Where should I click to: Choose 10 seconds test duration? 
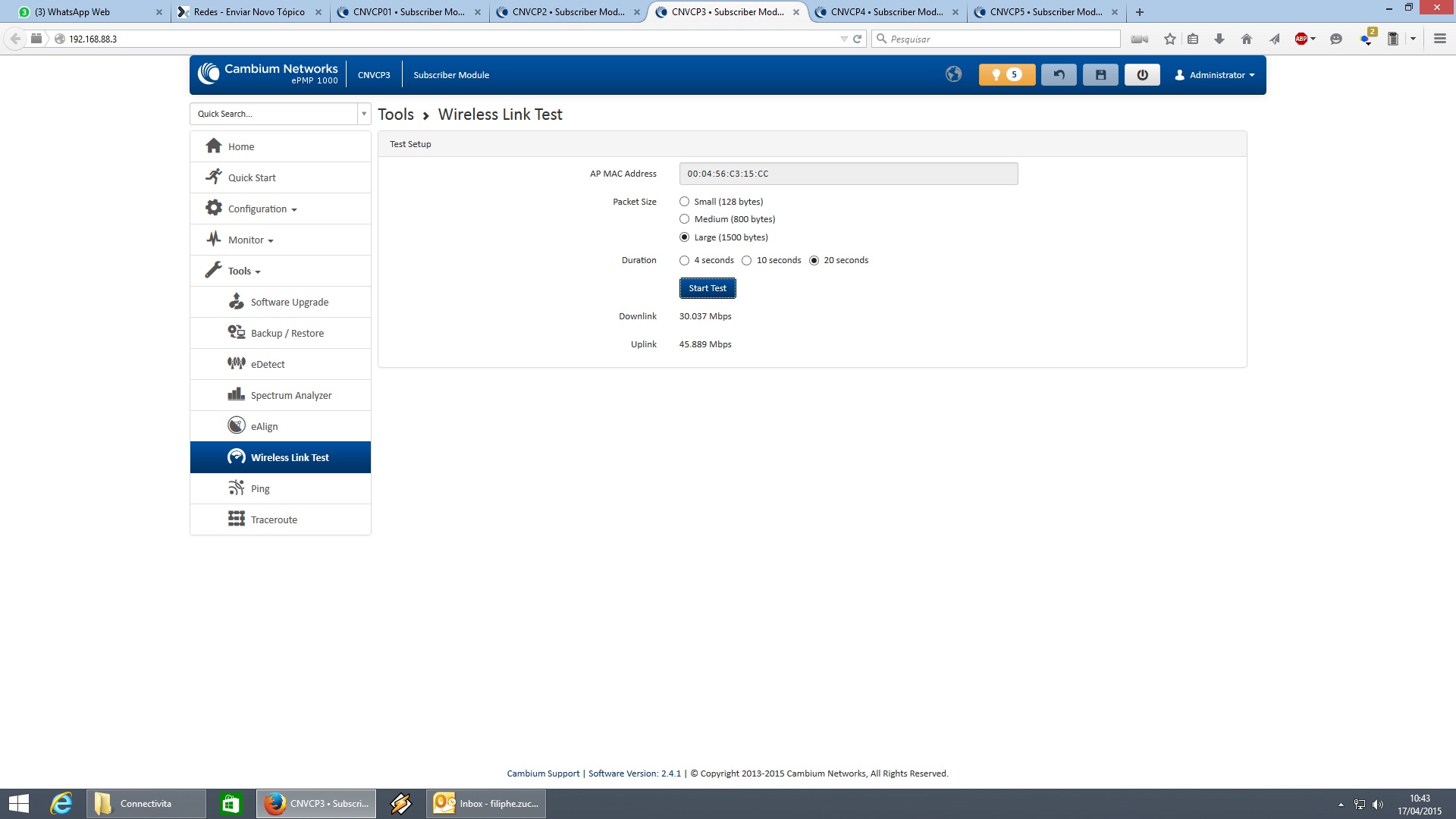[747, 260]
